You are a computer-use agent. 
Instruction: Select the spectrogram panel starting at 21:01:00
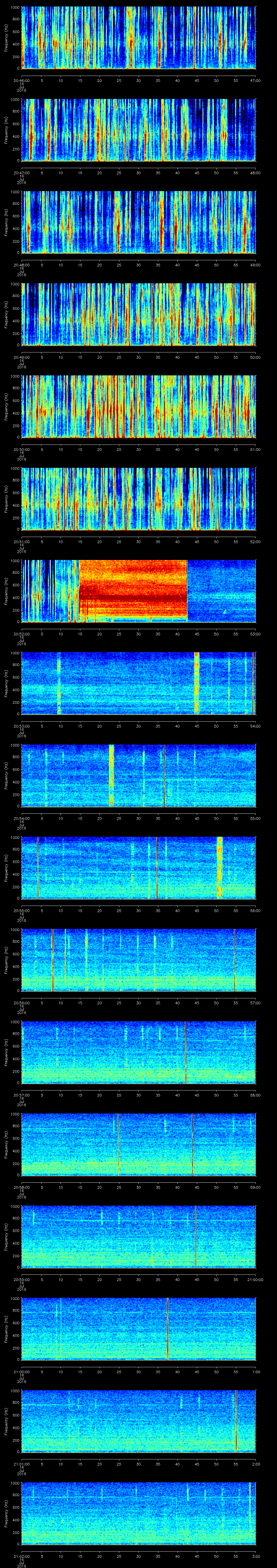point(139,1421)
